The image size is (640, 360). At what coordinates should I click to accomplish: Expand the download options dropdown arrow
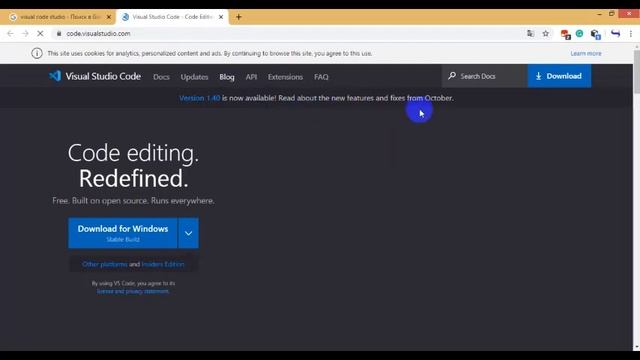(x=189, y=233)
